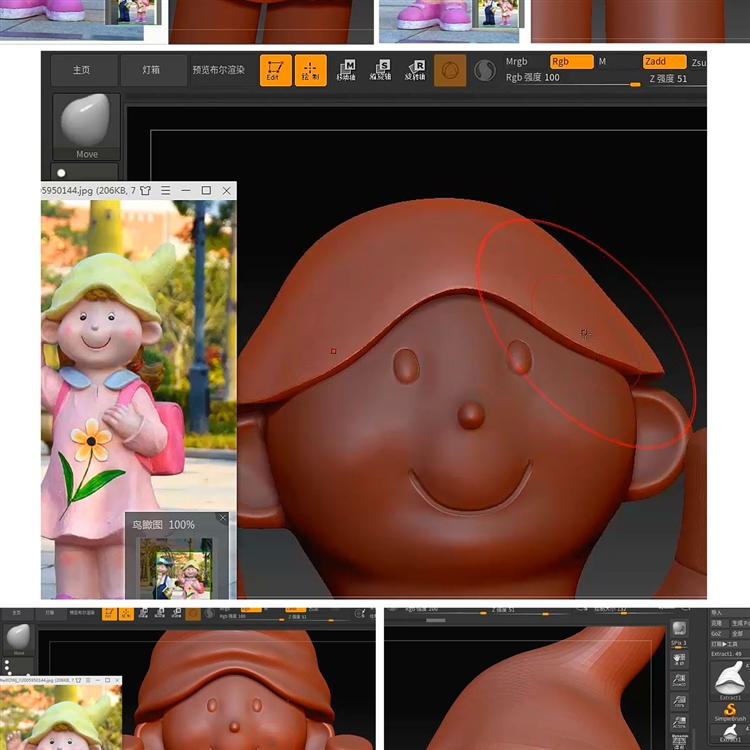Toggle Edit in bottom-left ZBrush window

click(x=110, y=614)
